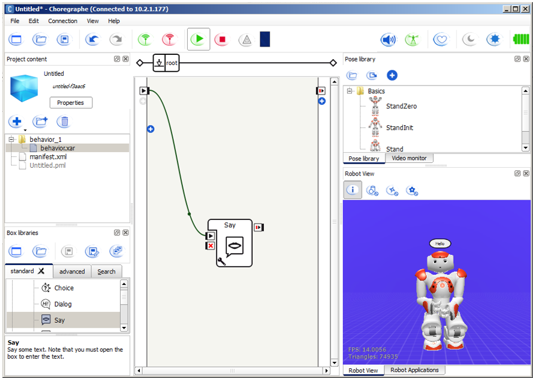Screen dimensions: 534x382
Task: Wake up robot with sun icon
Action: pos(494,40)
